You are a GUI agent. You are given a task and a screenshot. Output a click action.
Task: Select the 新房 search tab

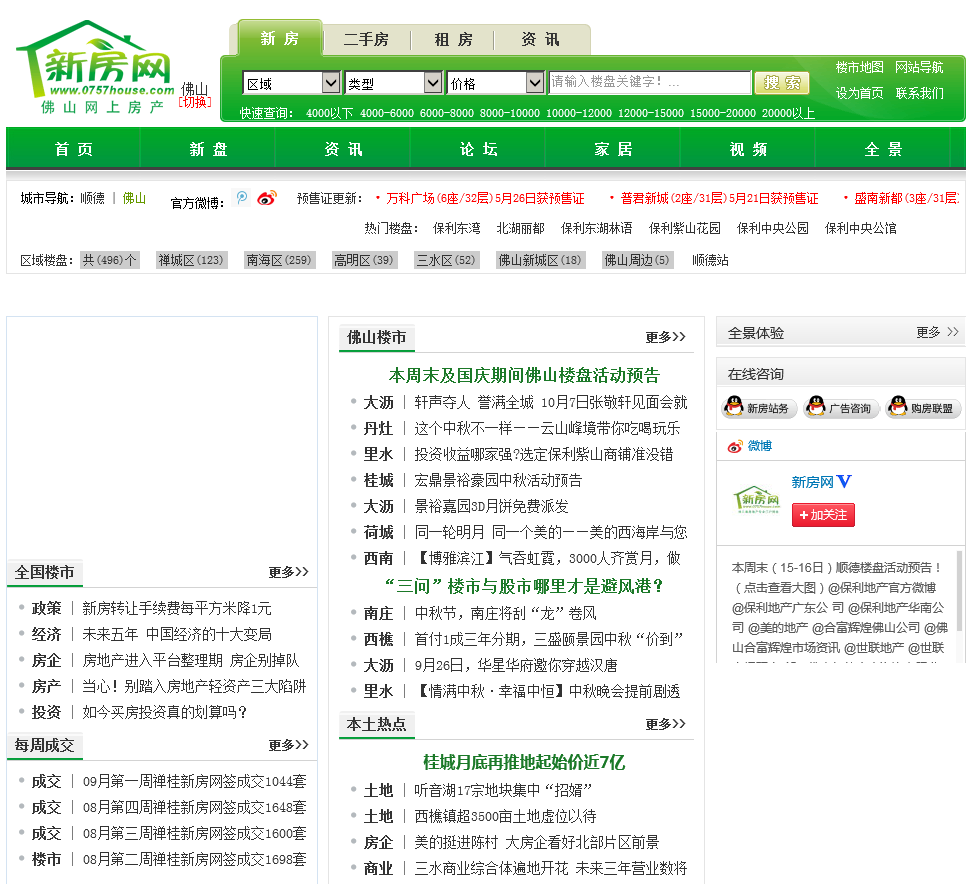280,39
